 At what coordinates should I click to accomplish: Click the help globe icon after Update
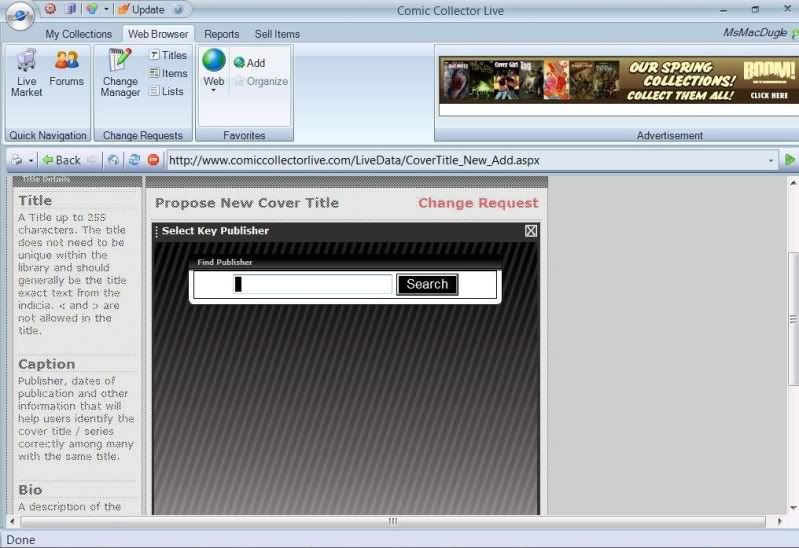click(x=178, y=9)
